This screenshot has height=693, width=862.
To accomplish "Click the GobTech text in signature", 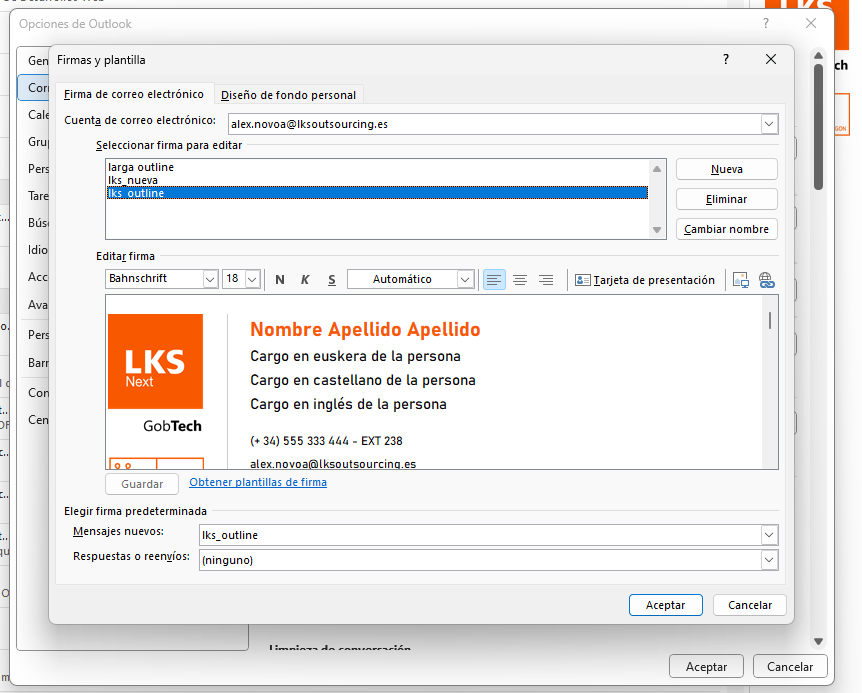I will coord(172,426).
